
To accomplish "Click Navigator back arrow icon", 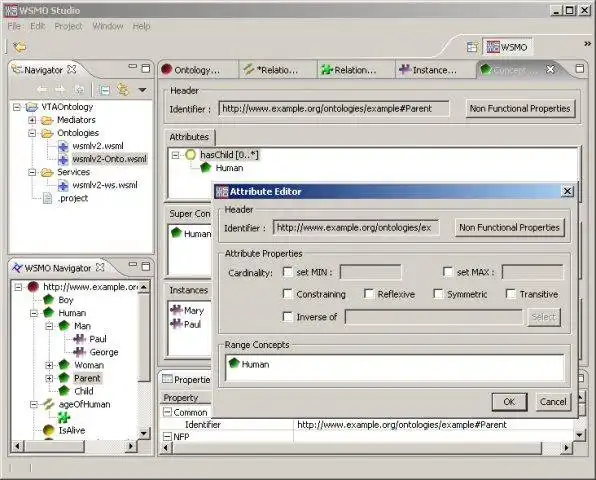I will (x=42, y=90).
